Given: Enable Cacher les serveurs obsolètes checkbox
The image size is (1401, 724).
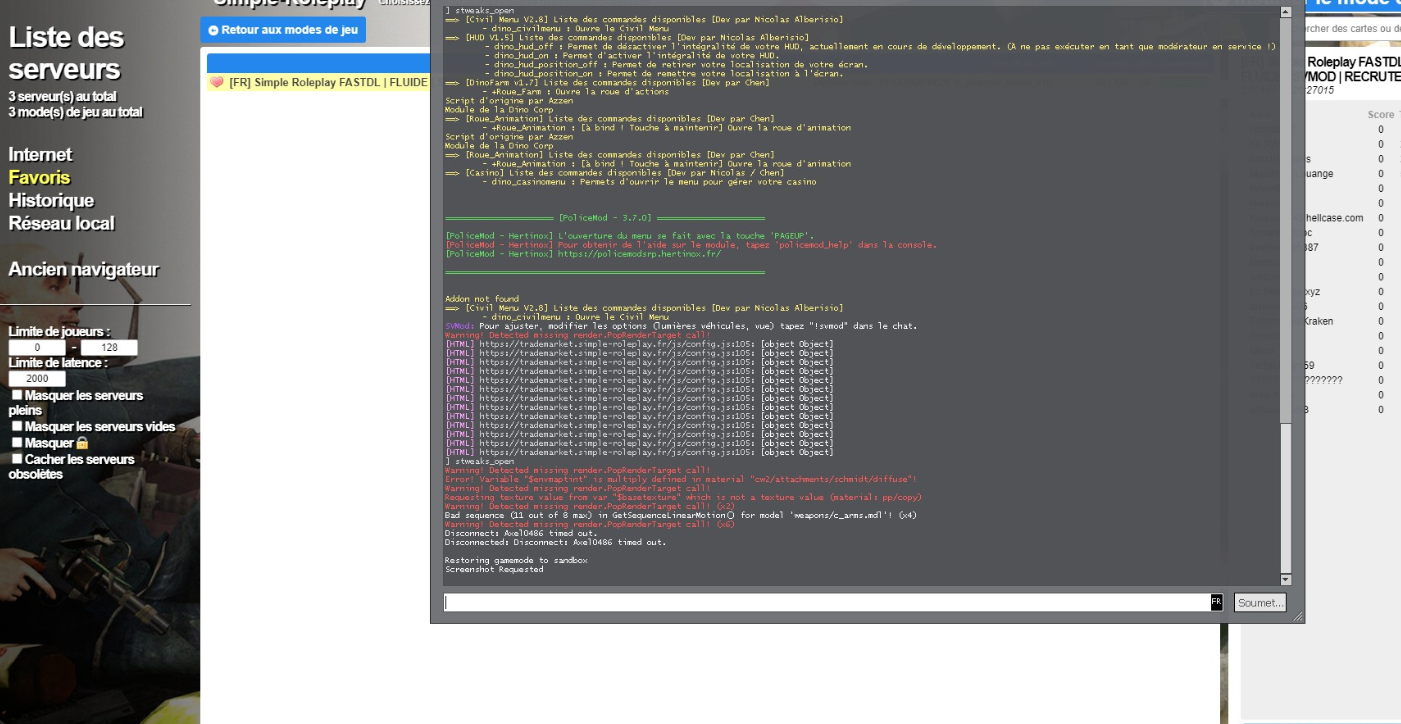Looking at the screenshot, I should tap(17, 459).
